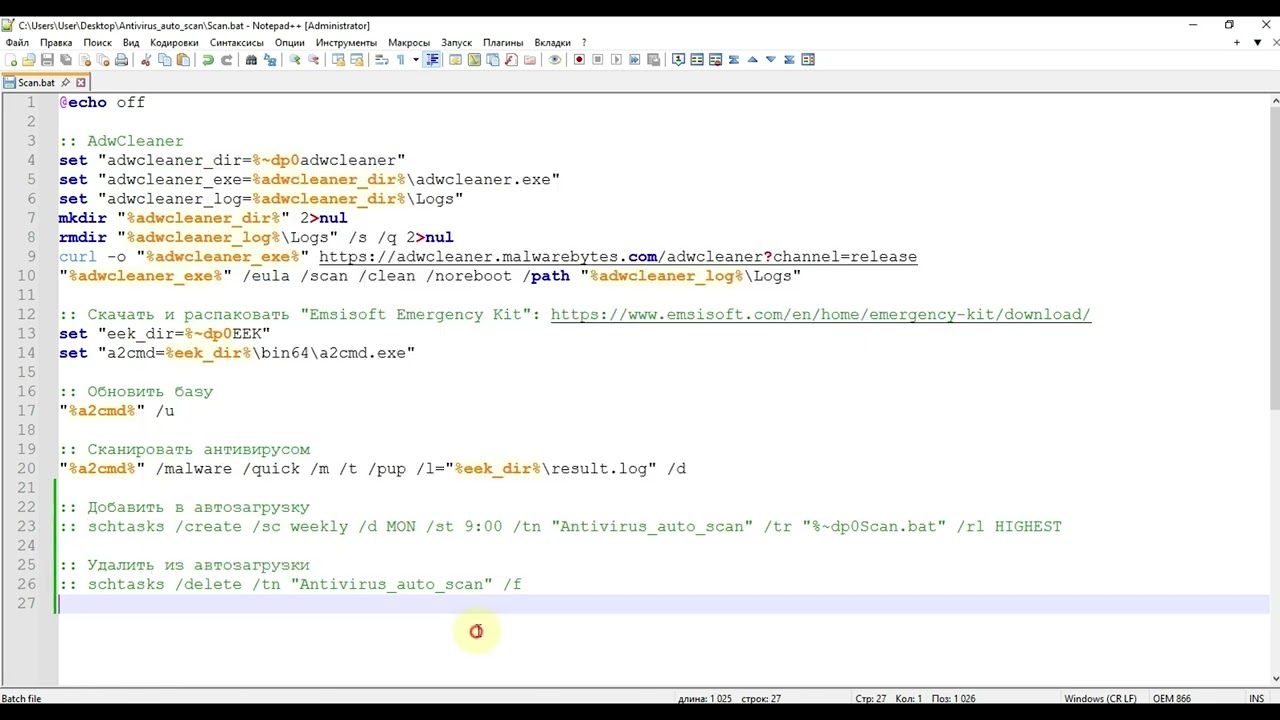Open the Вкладки menu

552,43
